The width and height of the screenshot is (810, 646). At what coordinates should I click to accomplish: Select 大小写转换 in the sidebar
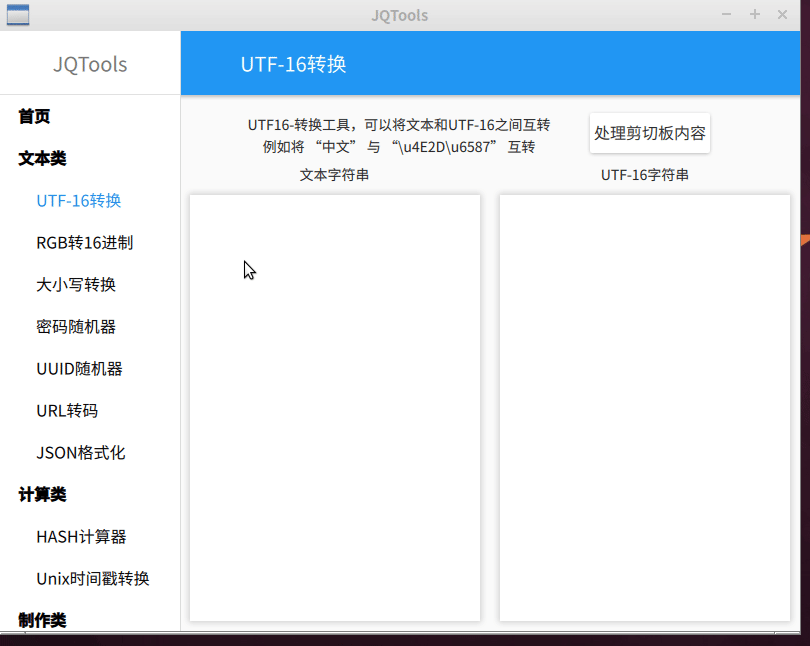pyautogui.click(x=76, y=285)
